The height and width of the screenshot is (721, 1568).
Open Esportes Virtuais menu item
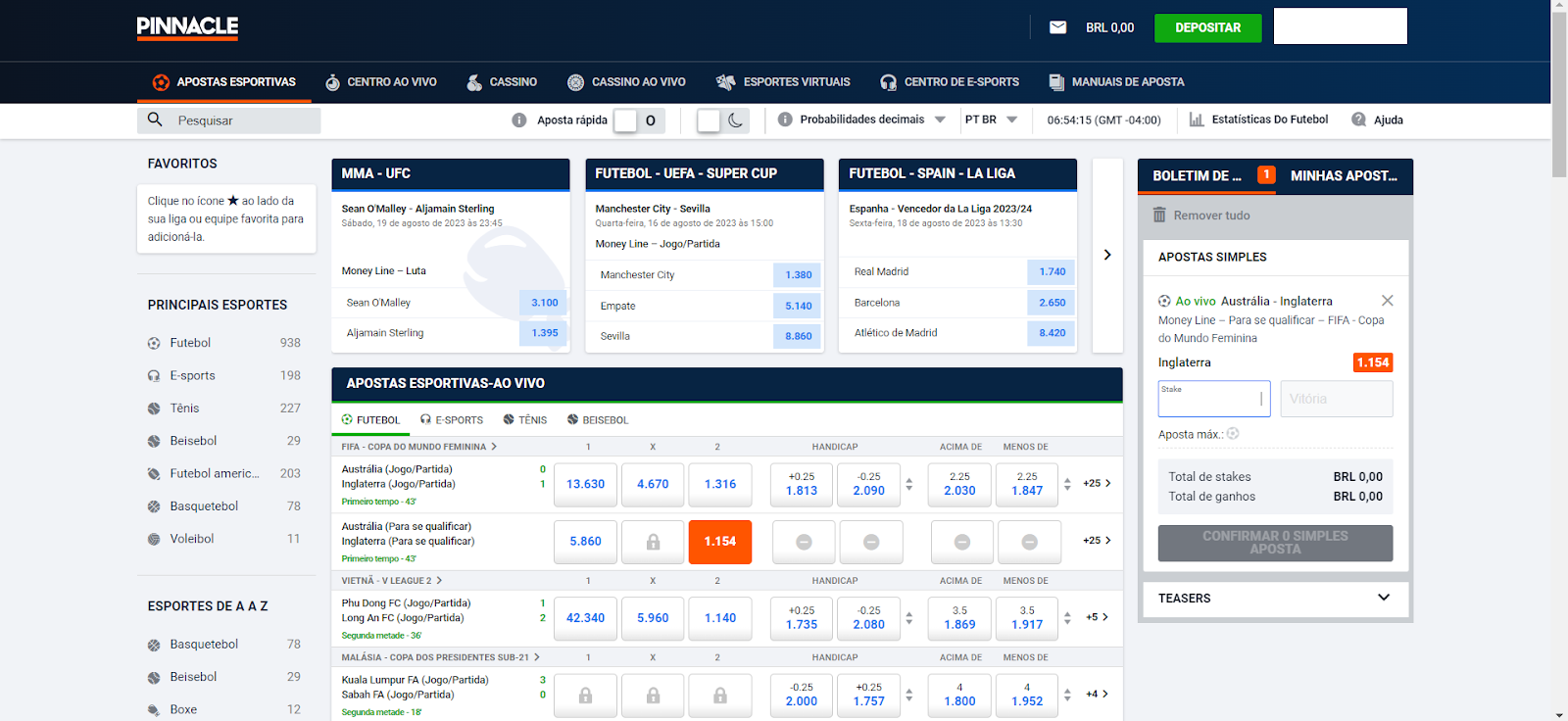click(783, 82)
